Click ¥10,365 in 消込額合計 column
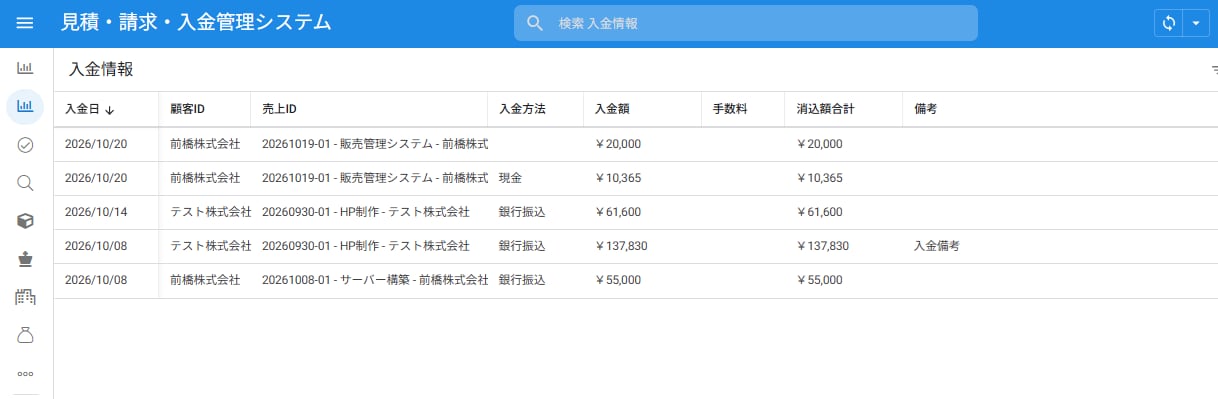The width and height of the screenshot is (1218, 399). [x=819, y=178]
